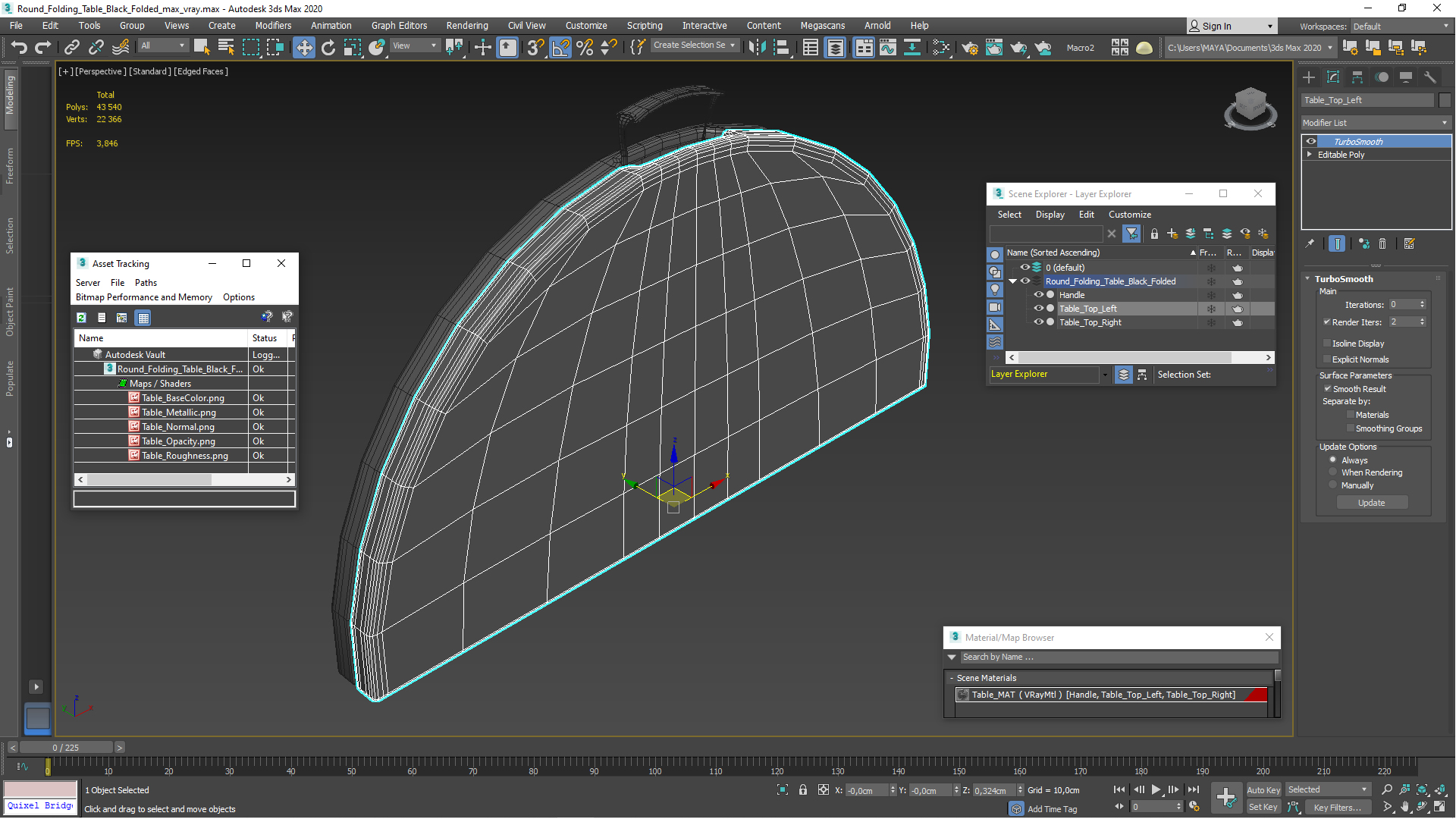Open Render Setup teapot icon
1456x819 pixels.
(970, 48)
